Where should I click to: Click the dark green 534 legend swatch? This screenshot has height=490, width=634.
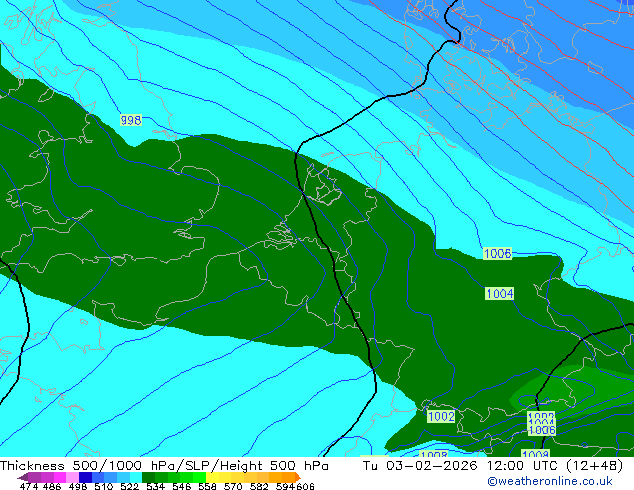tap(149, 477)
